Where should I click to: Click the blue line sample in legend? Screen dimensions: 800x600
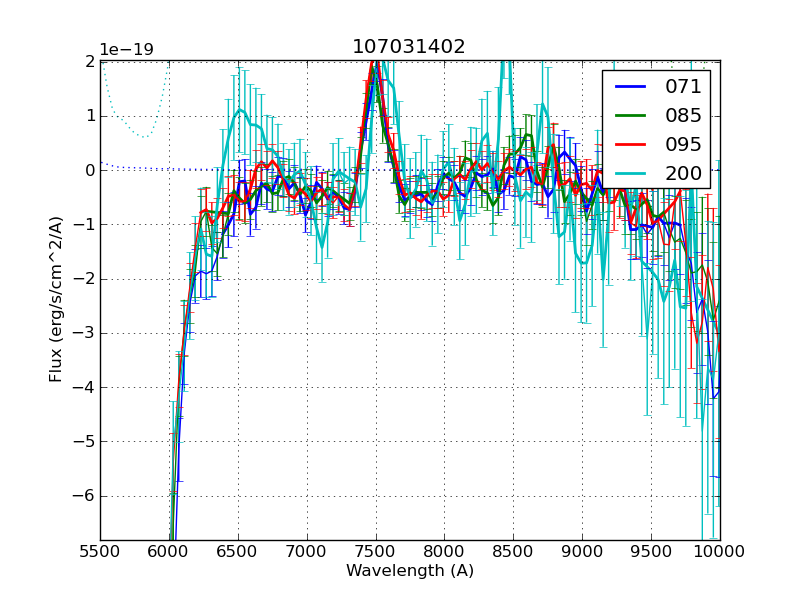click(x=630, y=87)
